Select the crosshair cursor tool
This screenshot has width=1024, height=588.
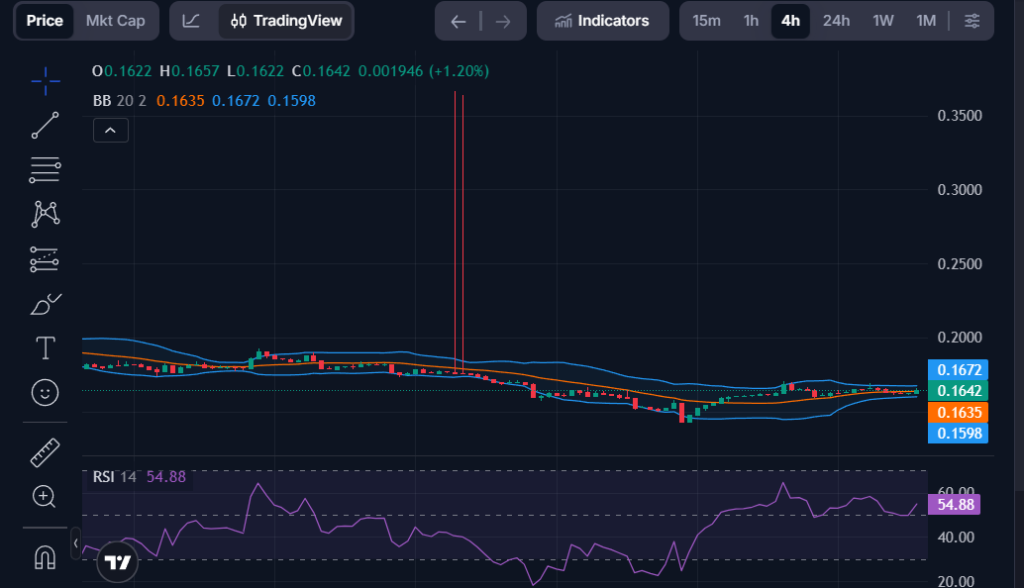click(x=44, y=81)
